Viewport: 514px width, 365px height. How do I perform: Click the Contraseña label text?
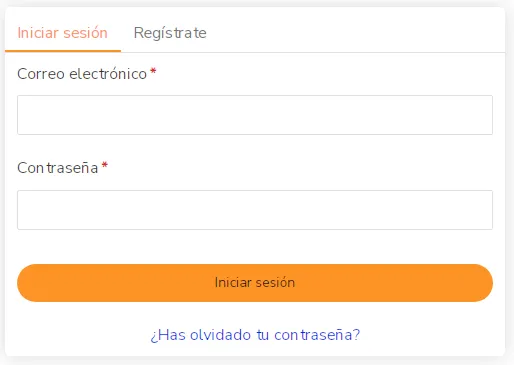58,168
